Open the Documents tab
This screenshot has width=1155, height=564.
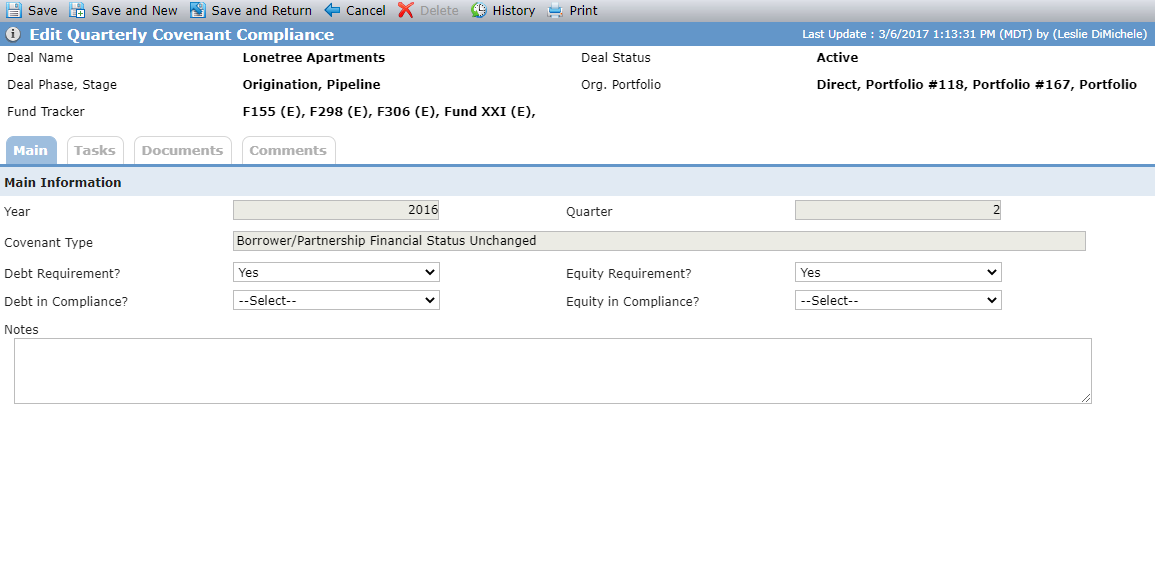183,150
